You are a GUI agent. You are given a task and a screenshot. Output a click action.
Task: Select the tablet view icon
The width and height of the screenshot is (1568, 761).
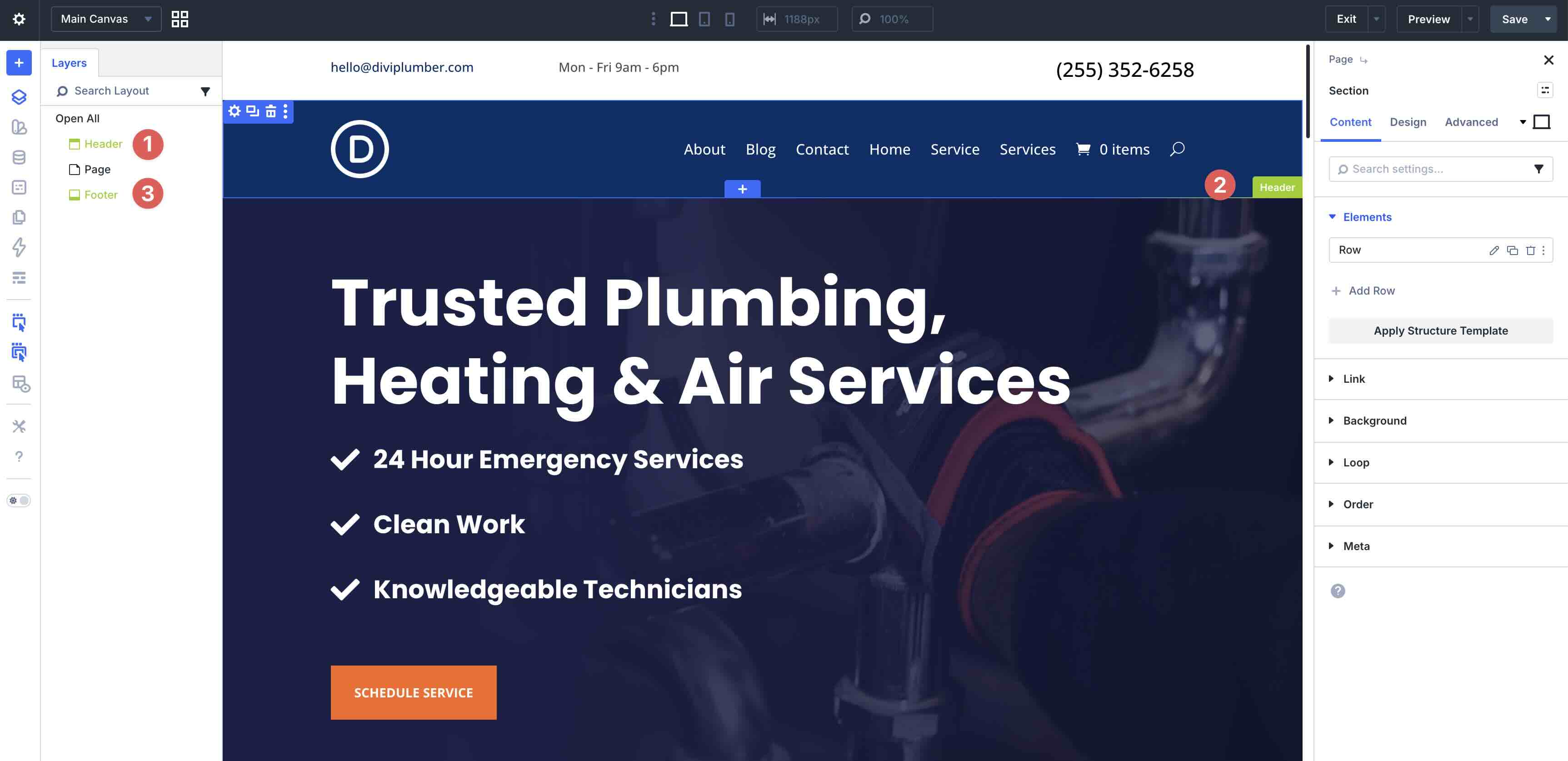[x=704, y=20]
